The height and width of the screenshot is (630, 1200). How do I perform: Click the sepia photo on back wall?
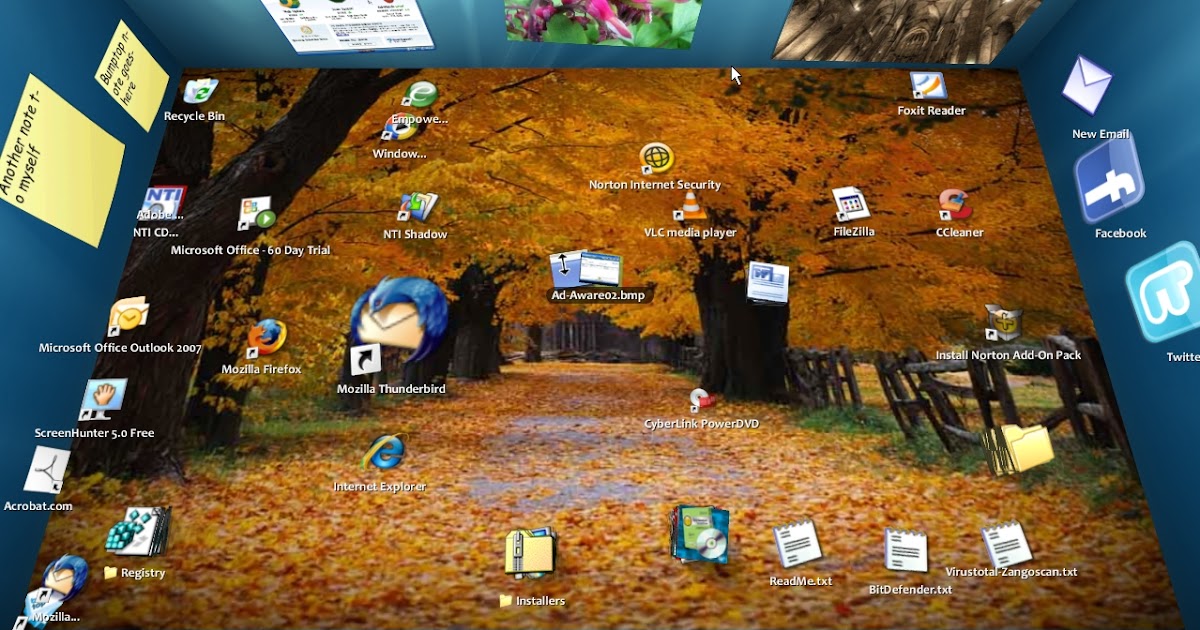pos(908,30)
